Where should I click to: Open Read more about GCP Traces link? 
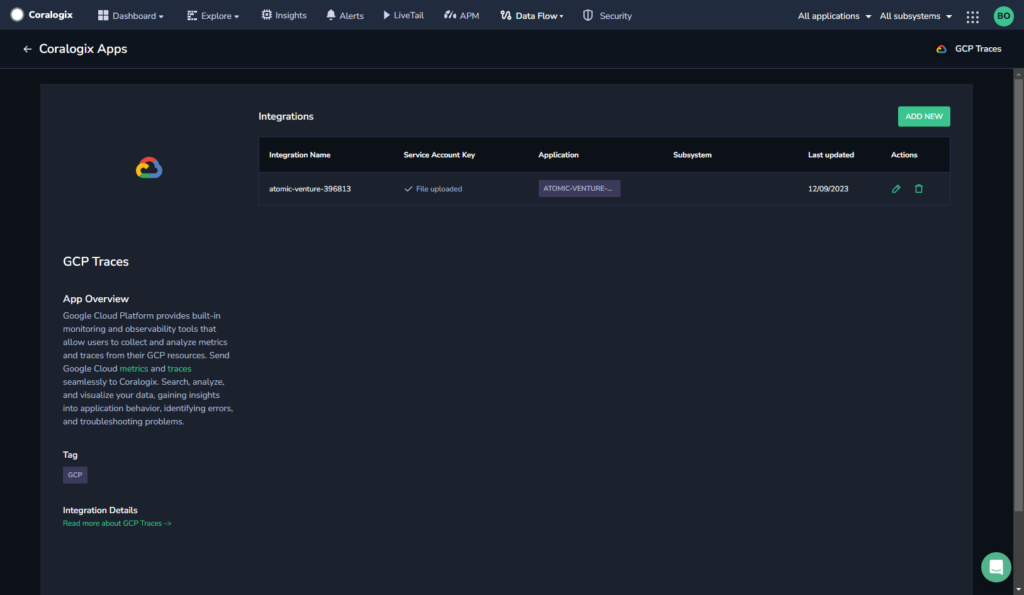pos(117,523)
